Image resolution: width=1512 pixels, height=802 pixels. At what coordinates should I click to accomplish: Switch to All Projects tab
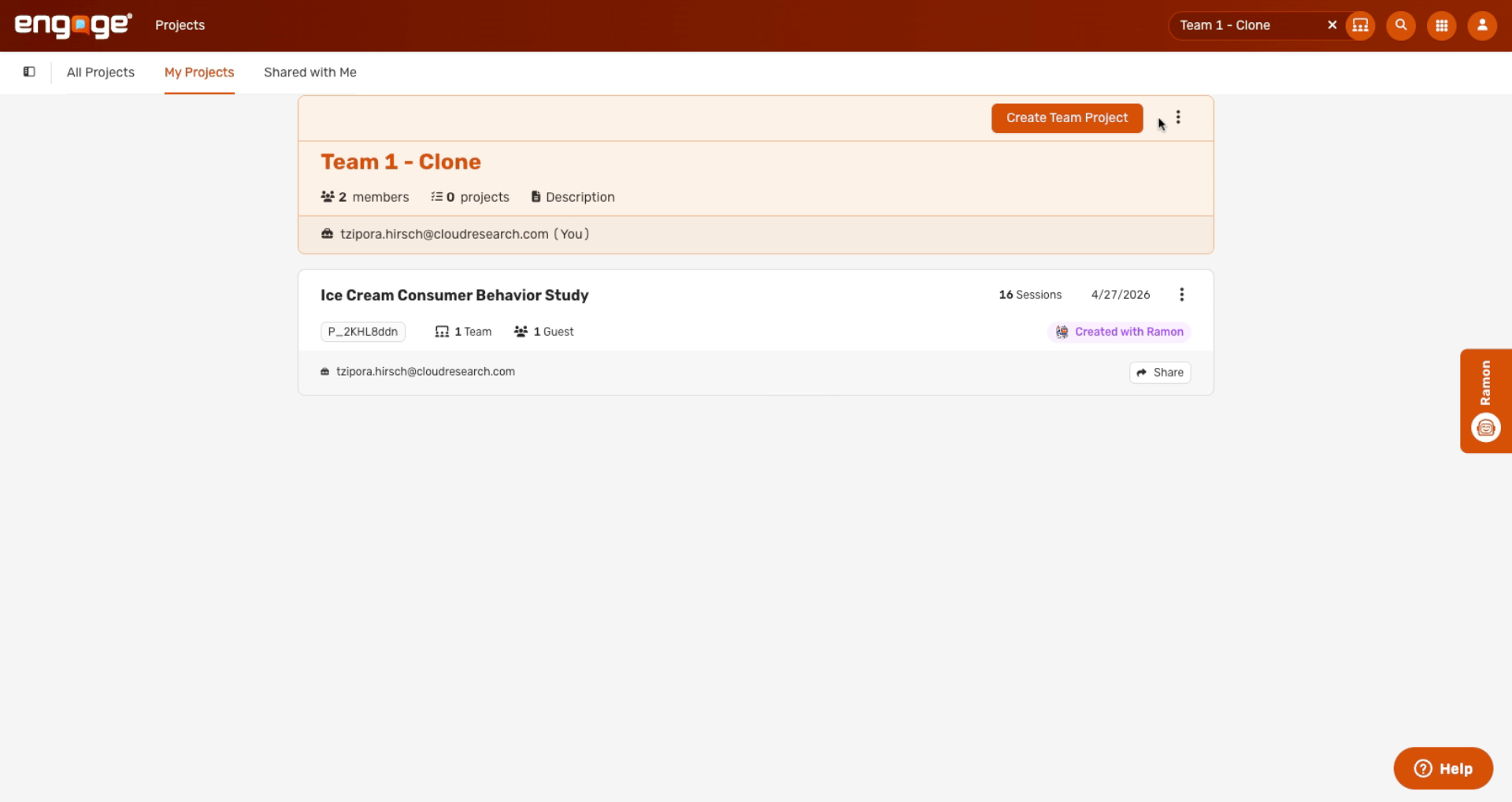point(101,72)
